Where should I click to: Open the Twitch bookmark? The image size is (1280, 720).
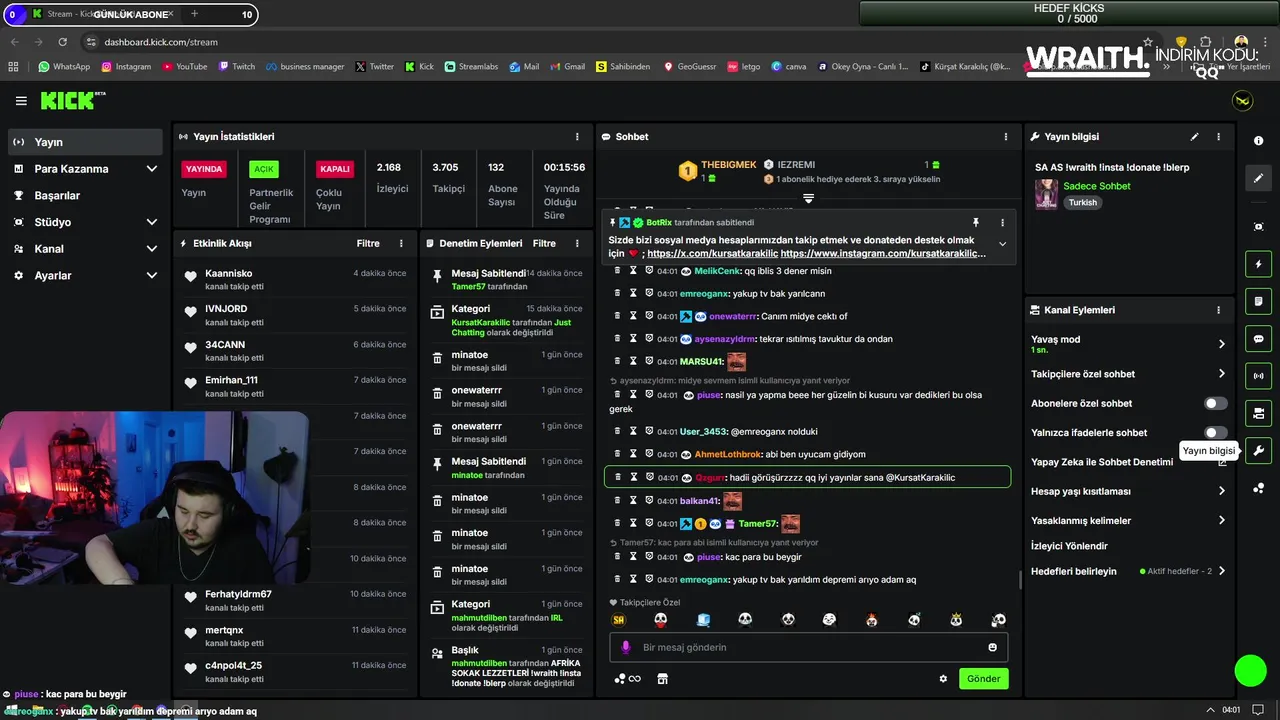click(236, 67)
